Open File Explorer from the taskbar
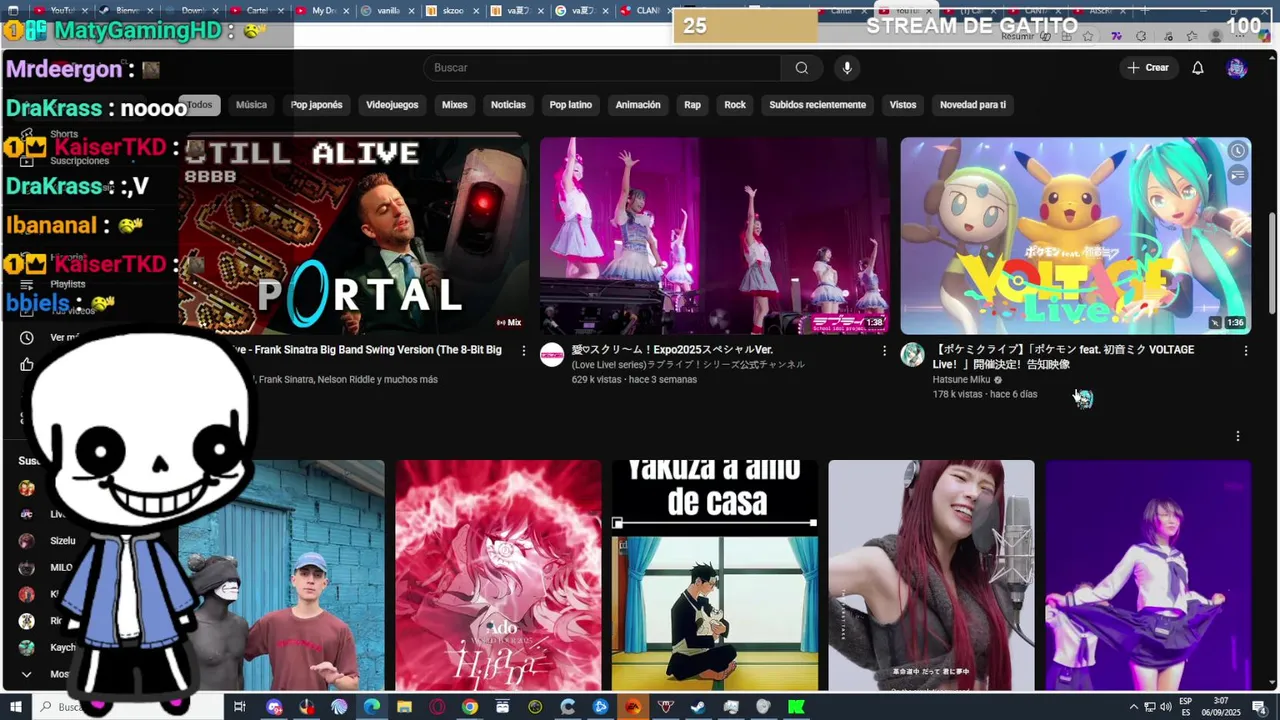The height and width of the screenshot is (720, 1280). pos(404,707)
